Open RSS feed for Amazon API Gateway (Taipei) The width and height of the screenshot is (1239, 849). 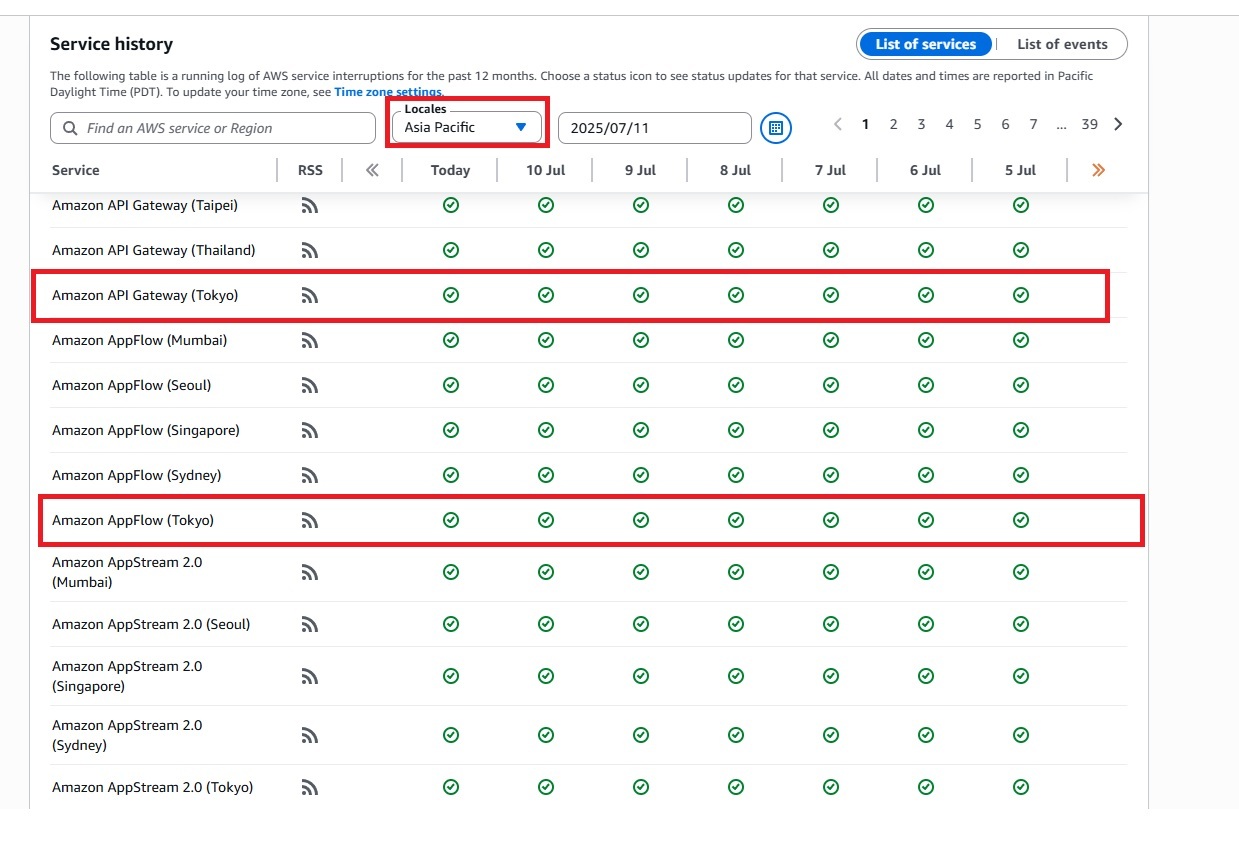[310, 206]
